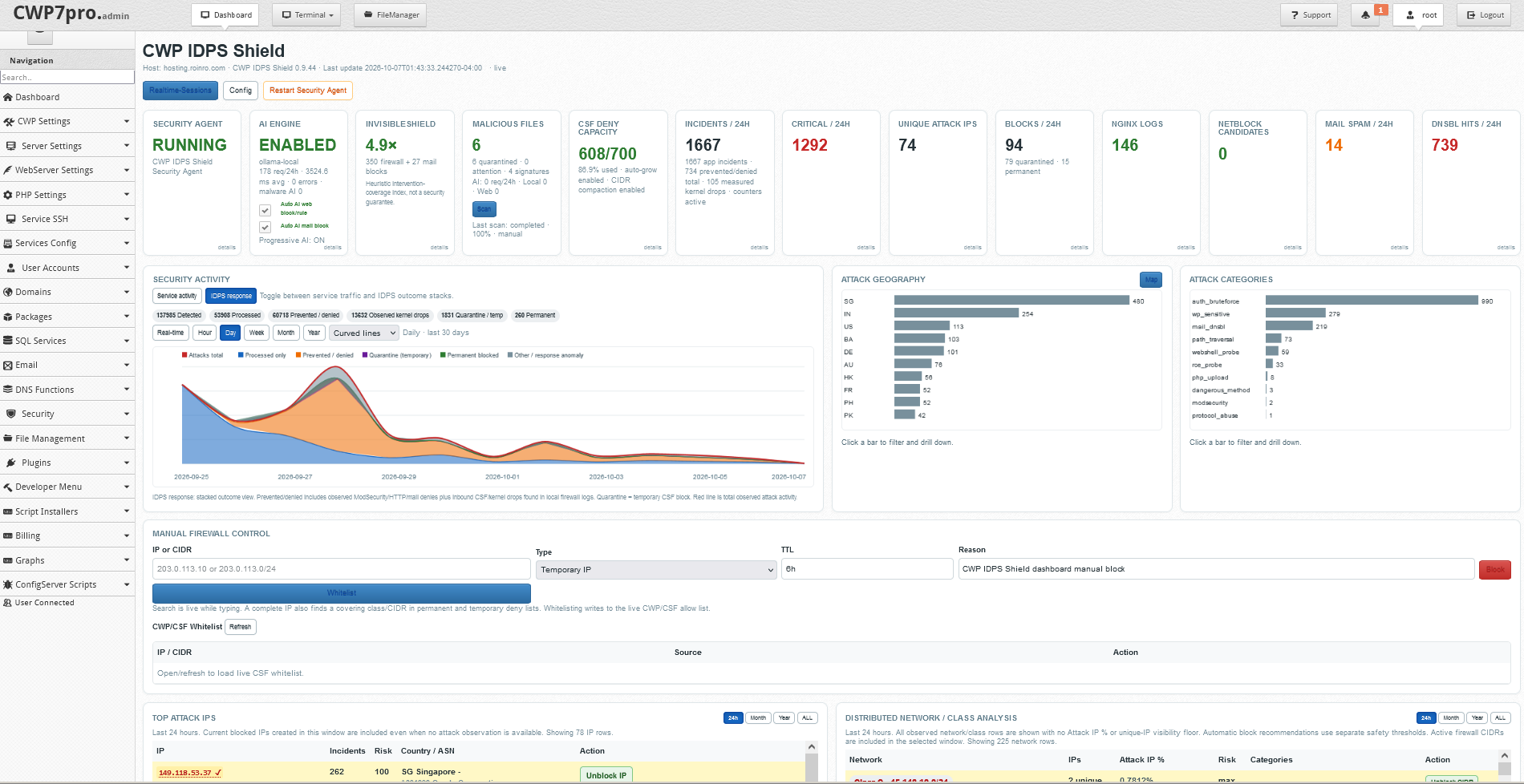This screenshot has height=784, width=1524.
Task: Open the FileManager top bar item
Action: tap(391, 15)
